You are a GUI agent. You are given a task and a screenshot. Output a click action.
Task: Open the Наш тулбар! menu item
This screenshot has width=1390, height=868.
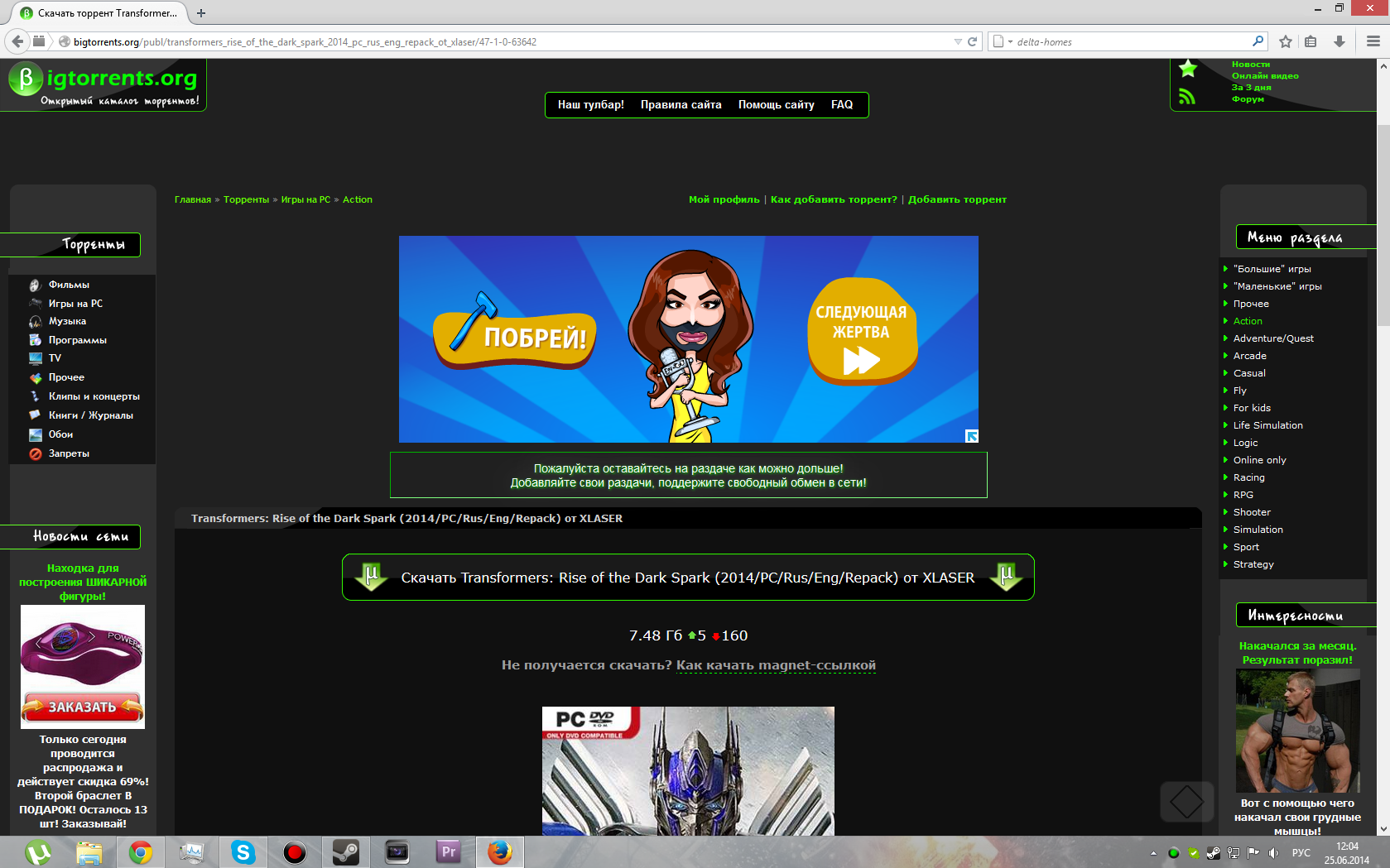click(590, 105)
